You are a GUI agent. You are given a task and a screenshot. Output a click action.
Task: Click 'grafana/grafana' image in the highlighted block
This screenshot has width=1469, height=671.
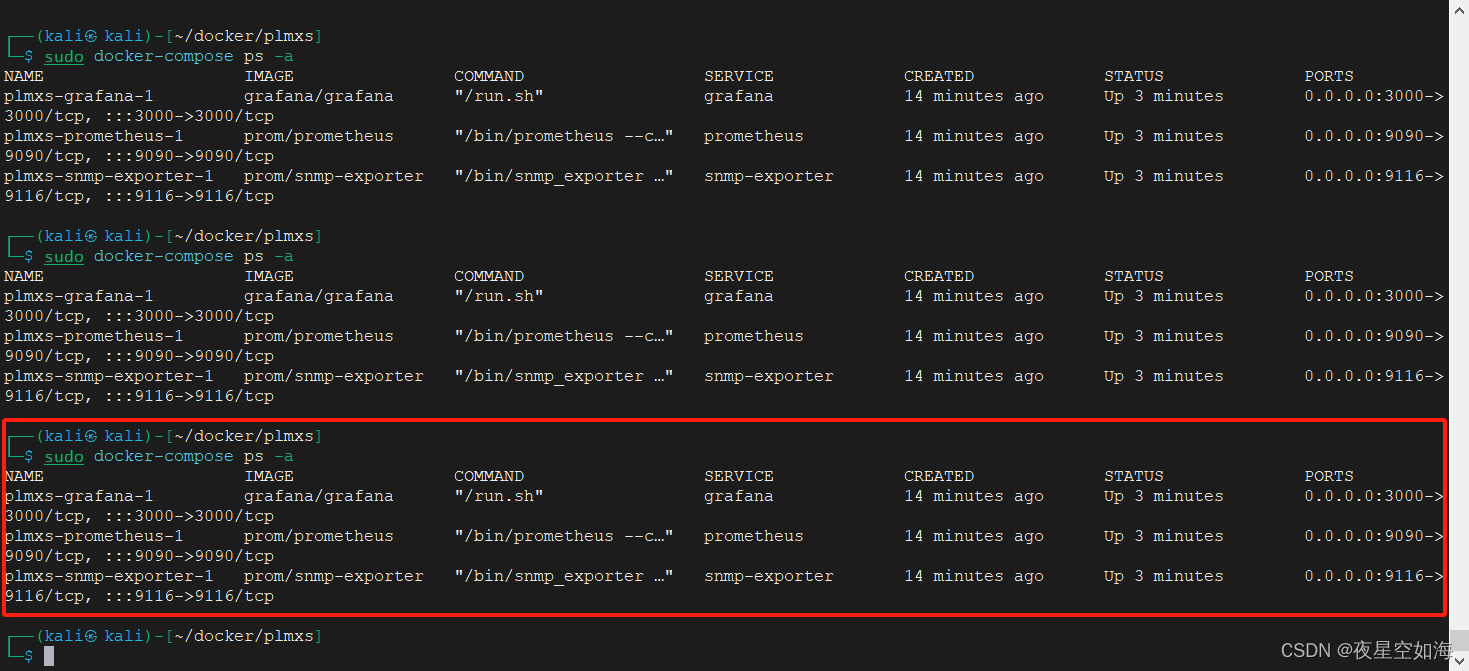[319, 496]
